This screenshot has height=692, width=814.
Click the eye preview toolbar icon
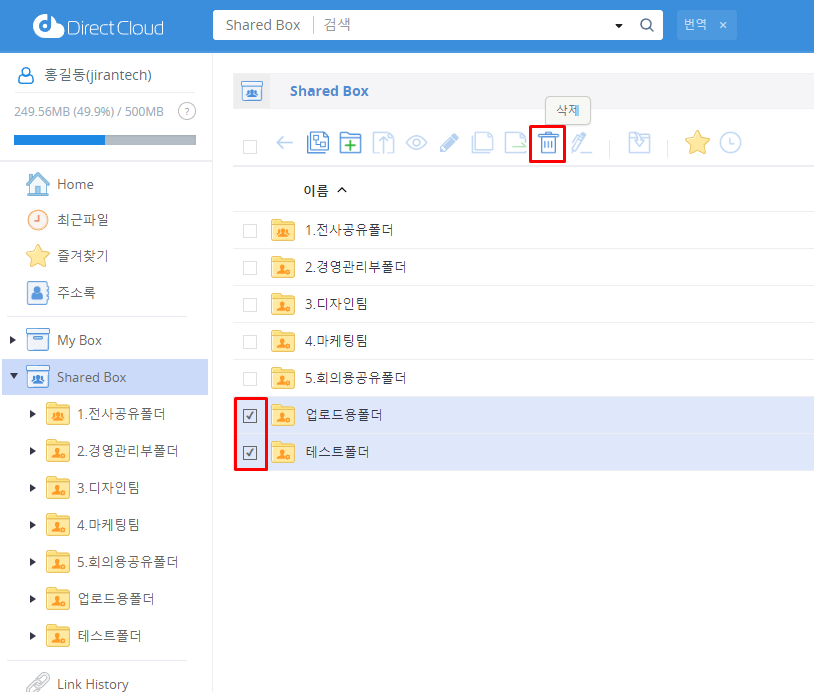pyautogui.click(x=416, y=143)
